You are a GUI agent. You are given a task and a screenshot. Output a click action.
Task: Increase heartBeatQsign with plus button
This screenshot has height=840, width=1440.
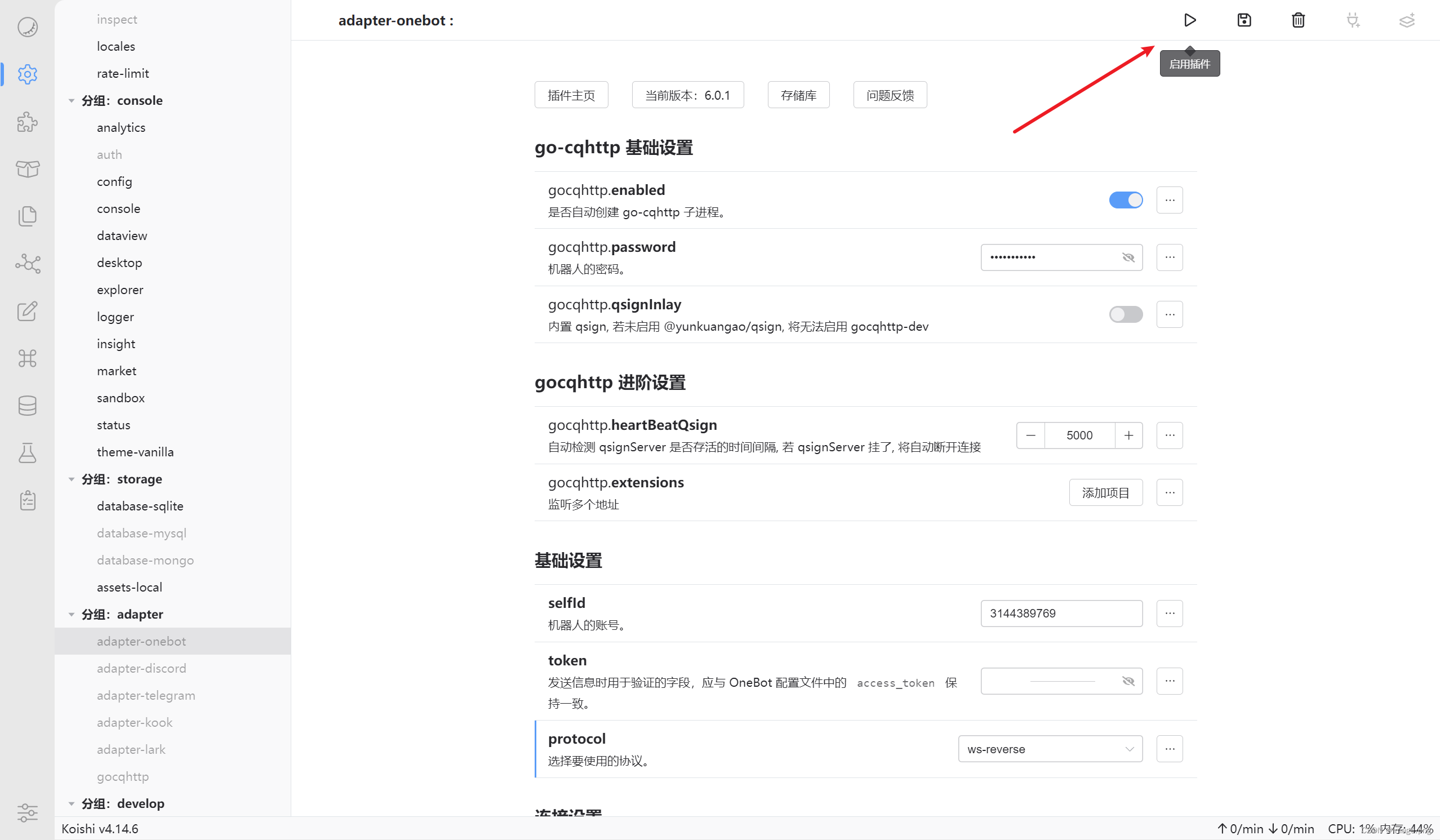click(x=1128, y=435)
